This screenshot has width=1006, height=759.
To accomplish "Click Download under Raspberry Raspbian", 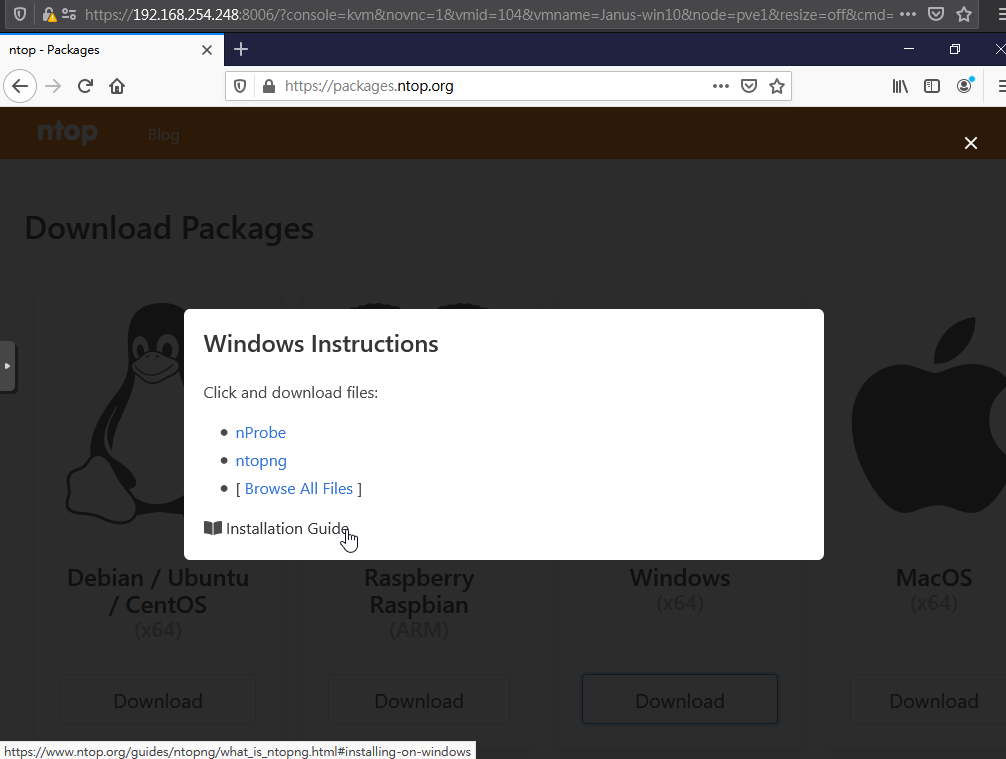I will click(x=419, y=700).
